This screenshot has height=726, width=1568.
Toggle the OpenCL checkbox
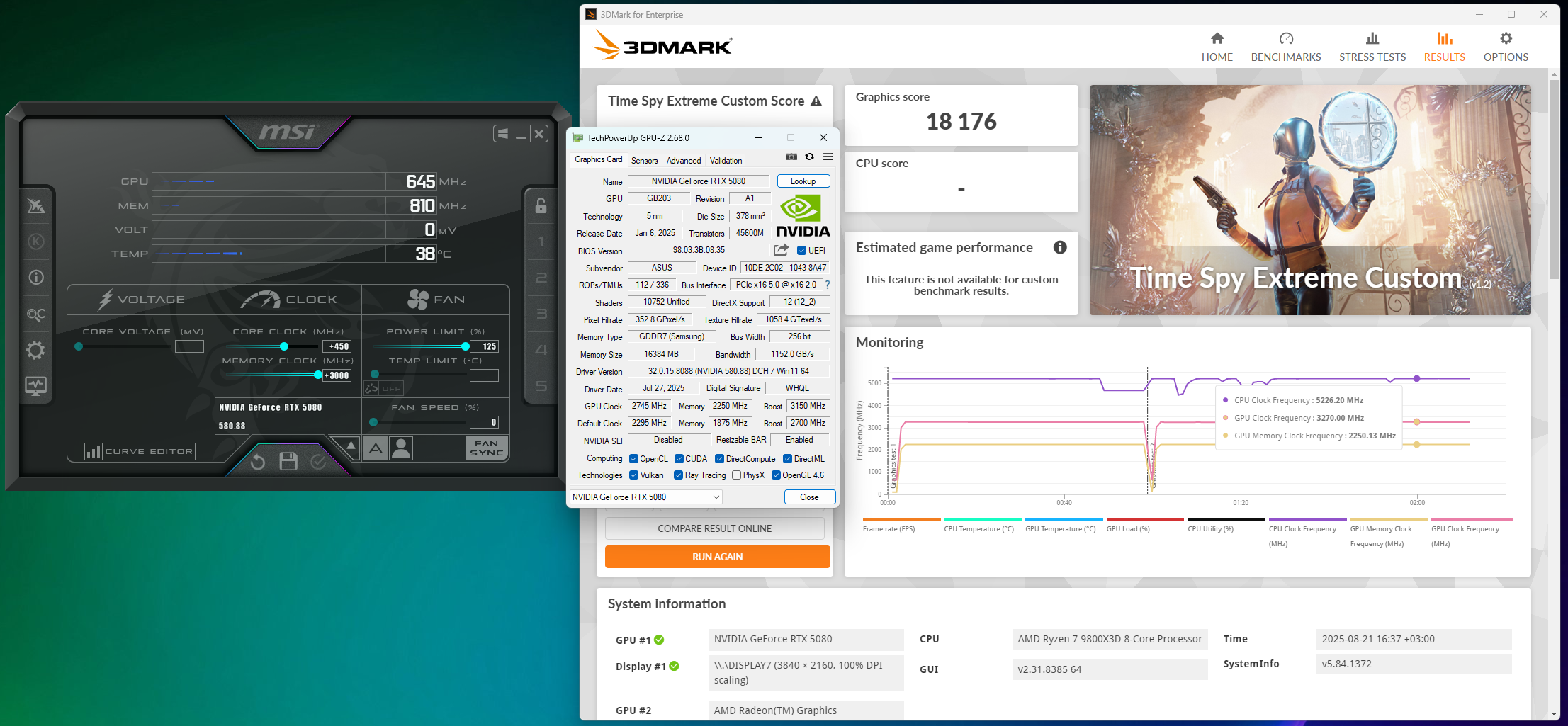point(633,459)
